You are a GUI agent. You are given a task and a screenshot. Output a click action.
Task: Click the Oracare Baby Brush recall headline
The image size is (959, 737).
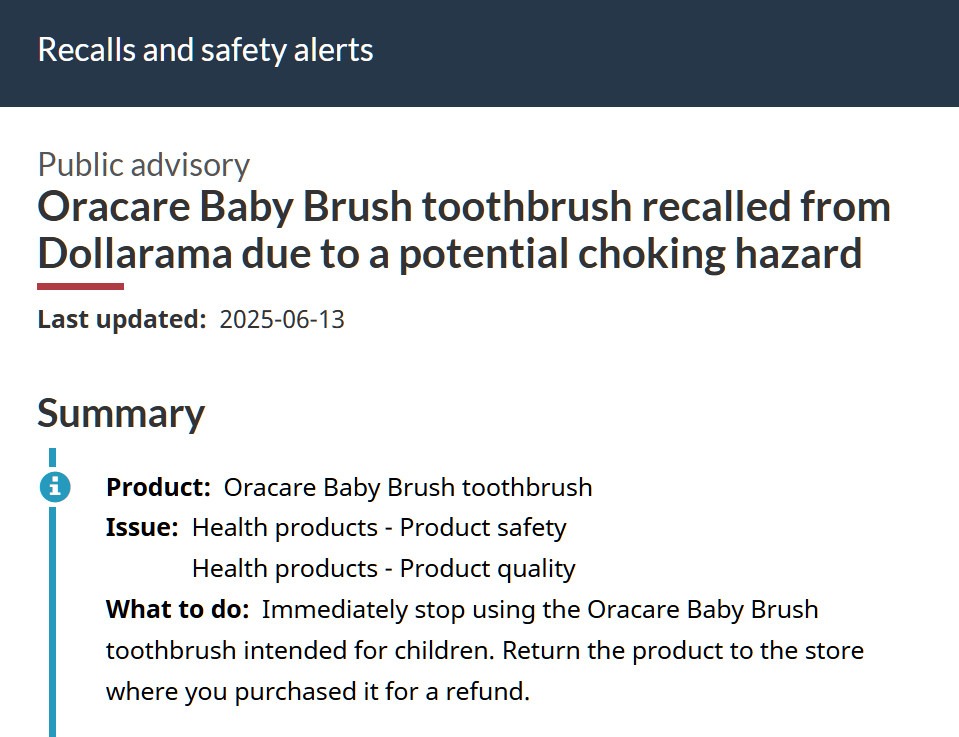(x=464, y=229)
